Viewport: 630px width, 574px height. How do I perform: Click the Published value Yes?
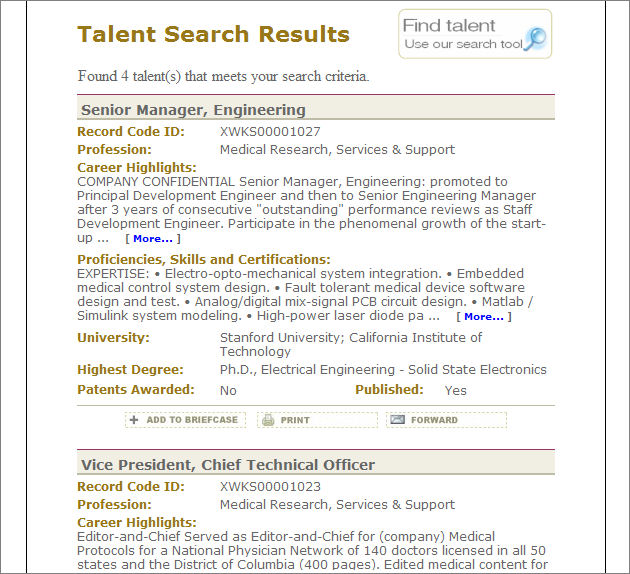tap(456, 390)
